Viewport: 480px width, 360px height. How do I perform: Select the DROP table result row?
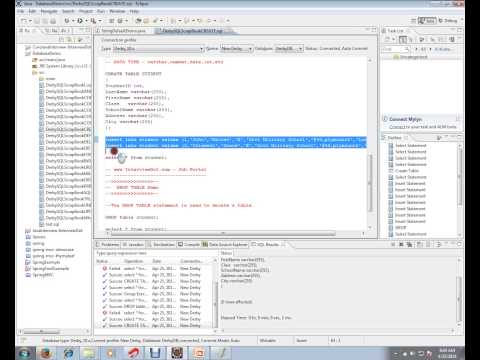coord(152,306)
